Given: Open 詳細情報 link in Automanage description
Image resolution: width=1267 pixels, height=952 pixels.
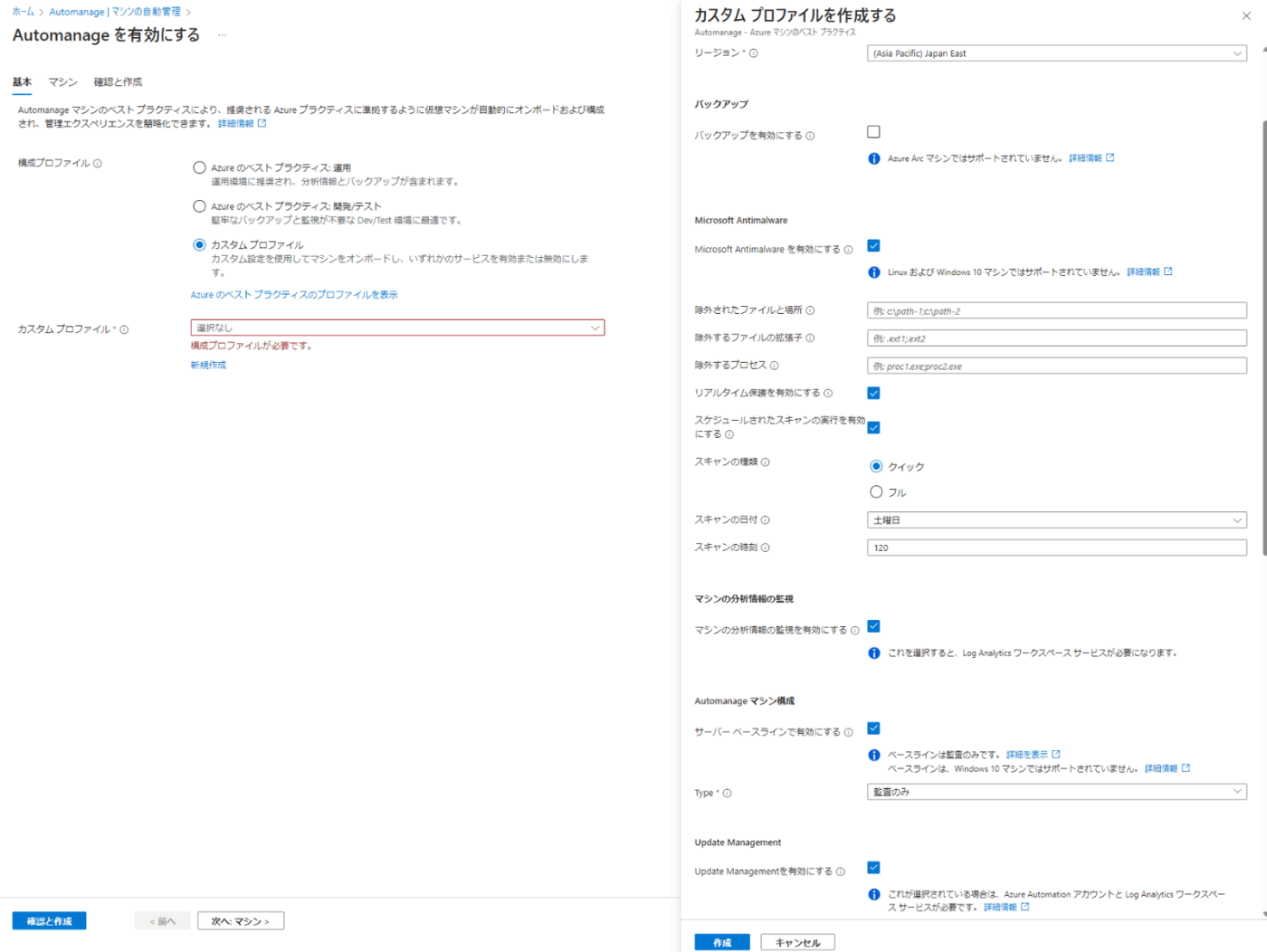Looking at the screenshot, I should tap(242, 124).
